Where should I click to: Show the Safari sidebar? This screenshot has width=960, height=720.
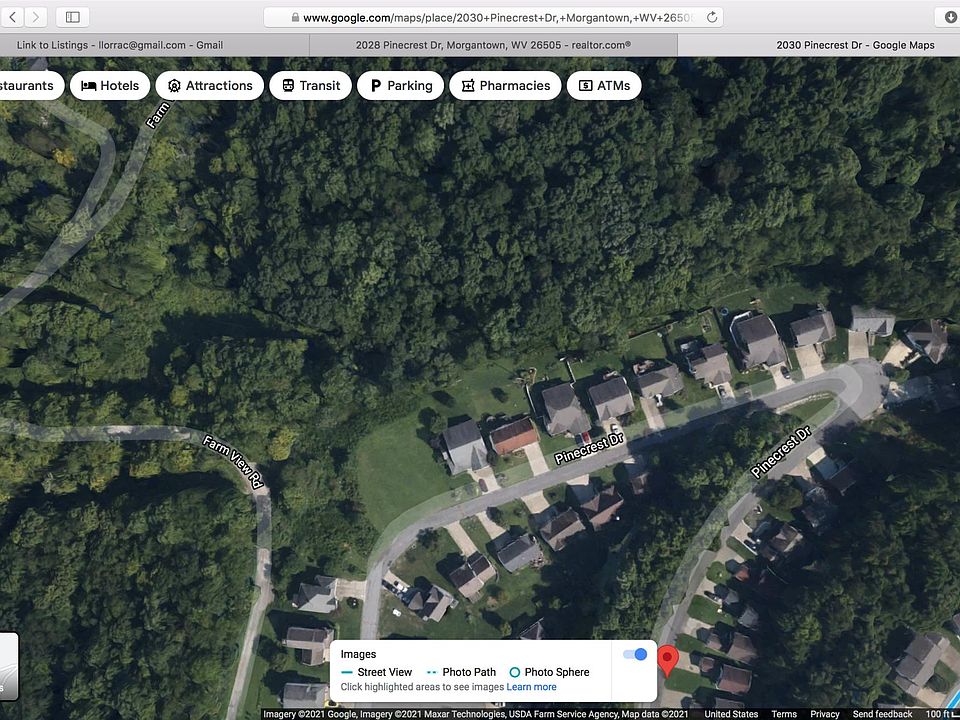(73, 17)
